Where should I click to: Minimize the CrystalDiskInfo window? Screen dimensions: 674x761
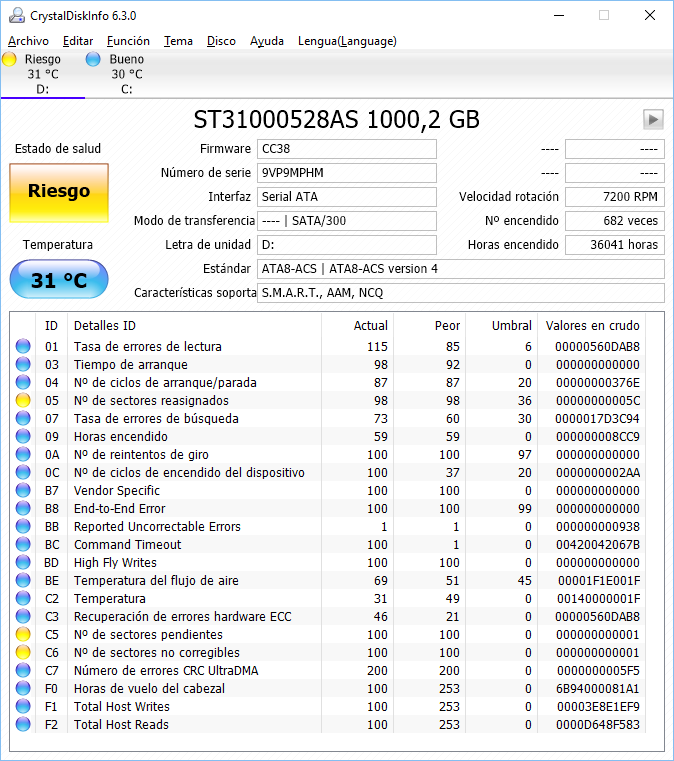point(559,16)
